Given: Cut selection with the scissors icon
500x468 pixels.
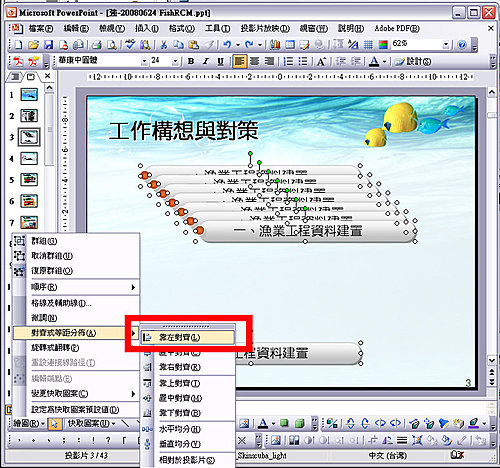Looking at the screenshot, I should 163,45.
